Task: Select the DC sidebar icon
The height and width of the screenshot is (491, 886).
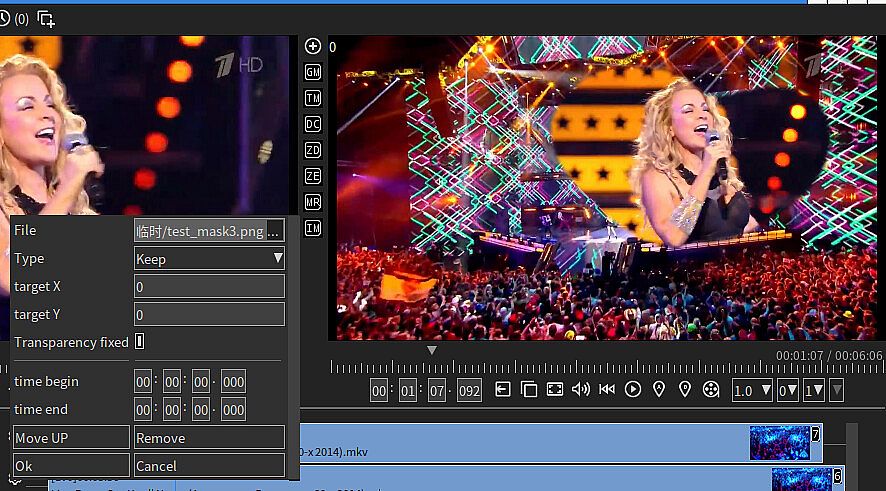Action: click(313, 124)
